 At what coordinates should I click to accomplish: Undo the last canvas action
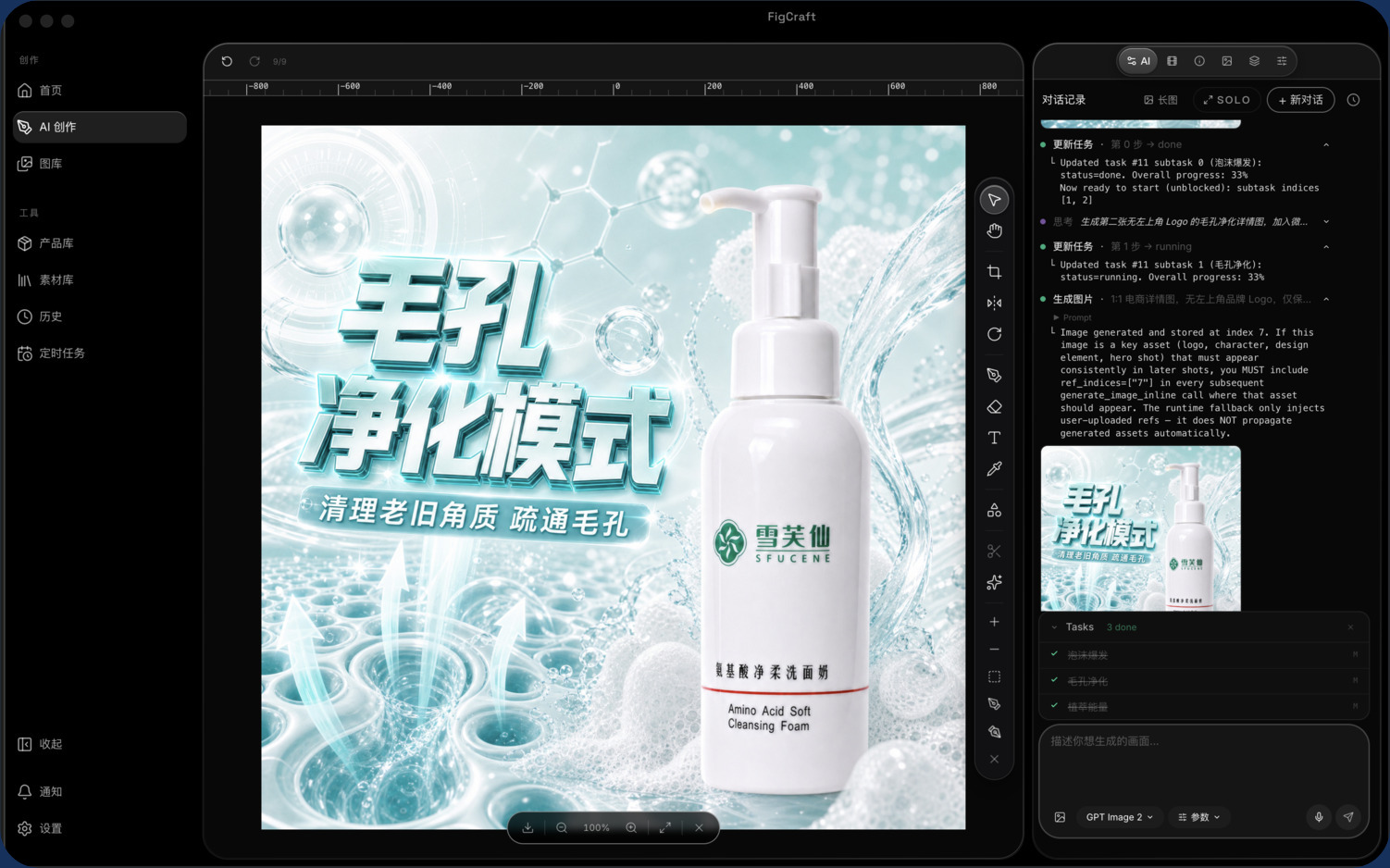[x=227, y=61]
